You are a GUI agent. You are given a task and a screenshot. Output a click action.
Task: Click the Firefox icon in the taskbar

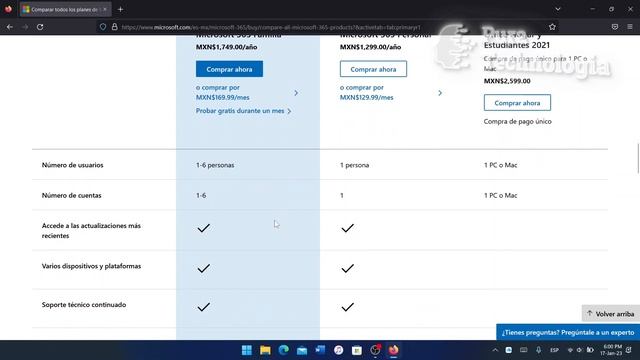pos(393,350)
